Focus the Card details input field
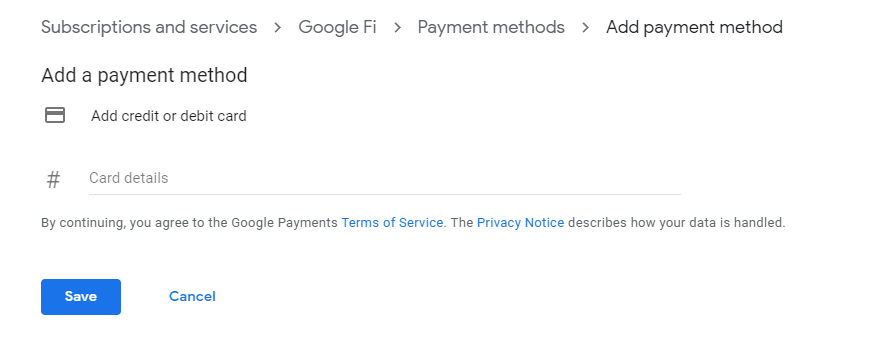880x361 pixels. [385, 179]
